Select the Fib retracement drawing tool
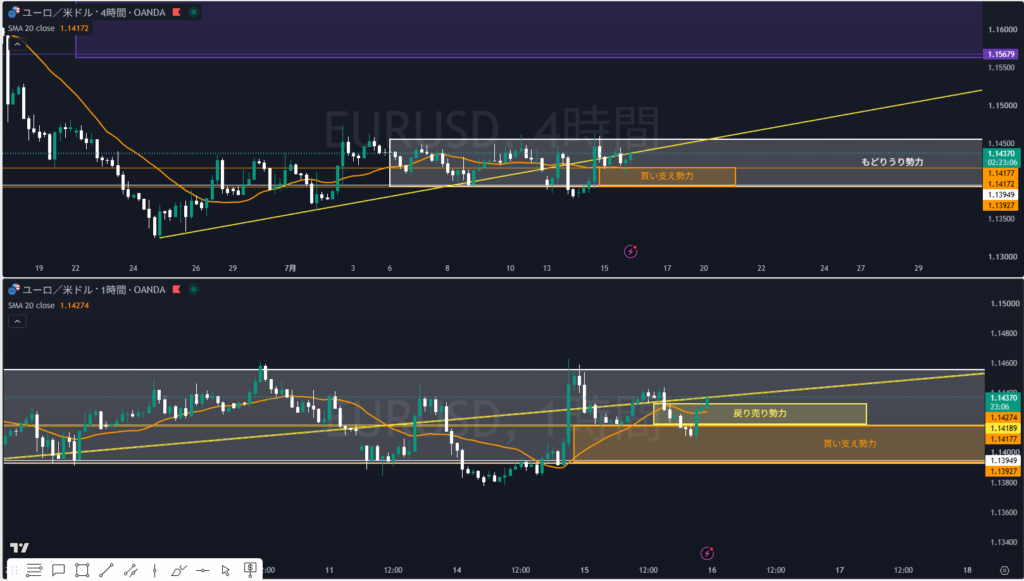This screenshot has height=581, width=1024. [x=34, y=570]
